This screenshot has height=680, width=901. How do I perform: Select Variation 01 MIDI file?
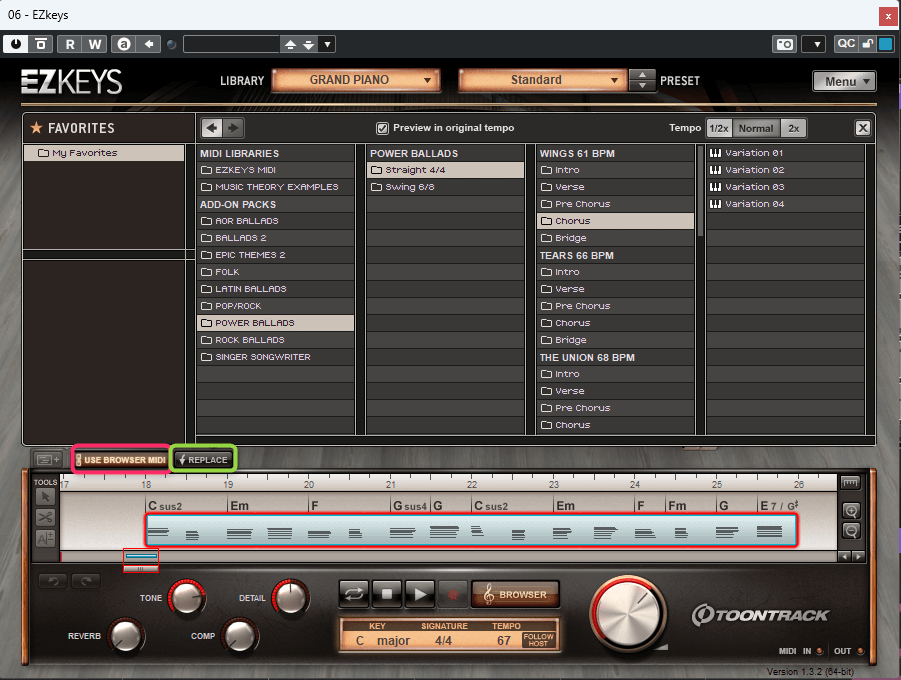pos(786,153)
